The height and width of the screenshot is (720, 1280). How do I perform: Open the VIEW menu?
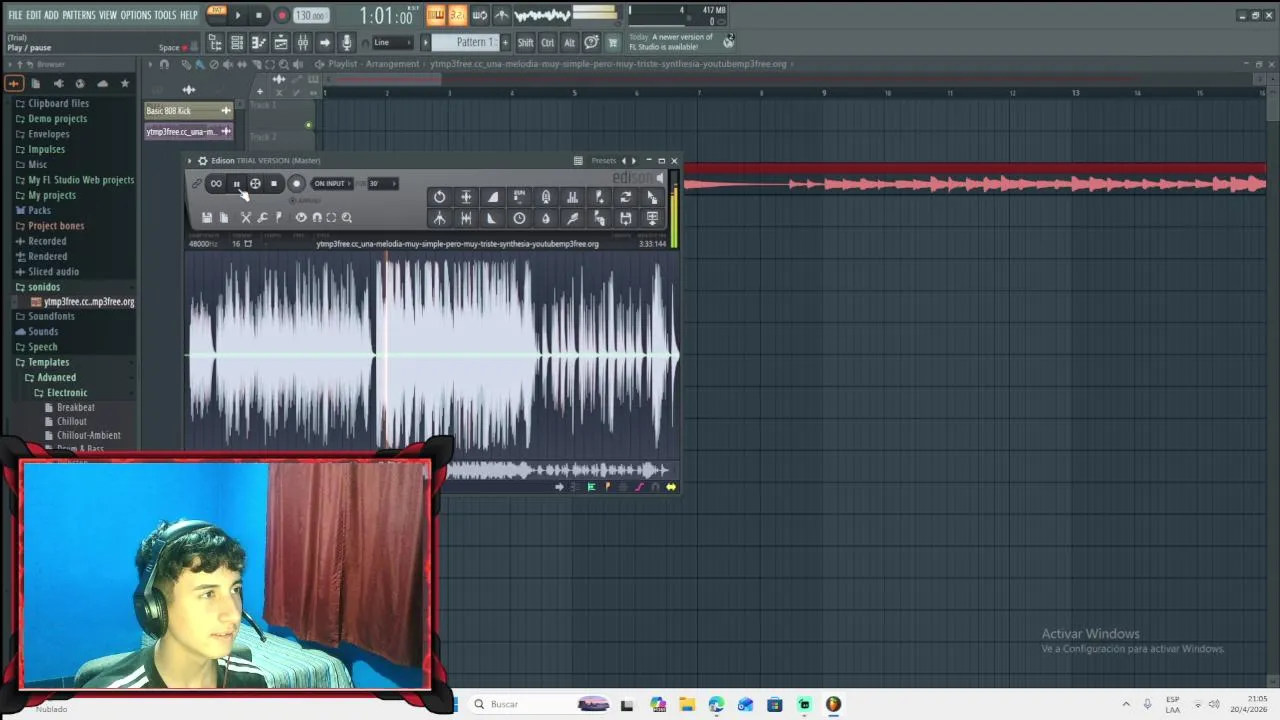tap(108, 15)
